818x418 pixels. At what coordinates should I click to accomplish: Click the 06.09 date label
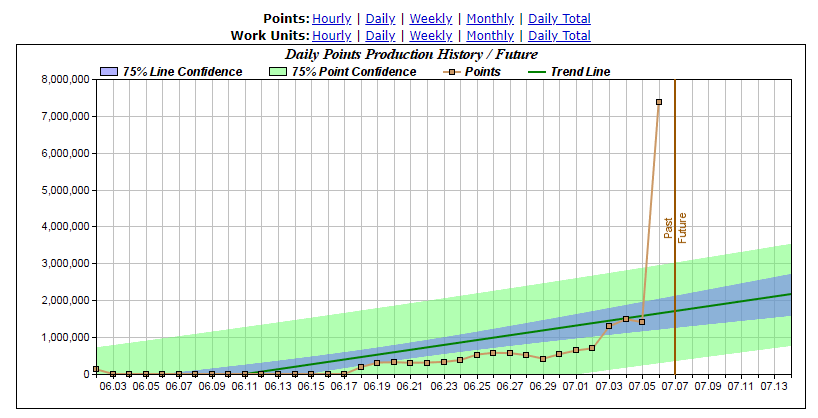coord(212,386)
